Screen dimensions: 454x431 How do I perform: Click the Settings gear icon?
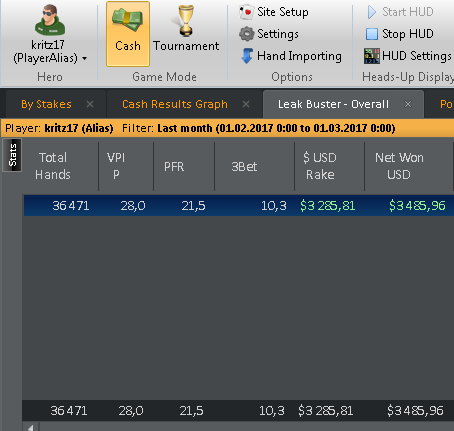pyautogui.click(x=247, y=34)
